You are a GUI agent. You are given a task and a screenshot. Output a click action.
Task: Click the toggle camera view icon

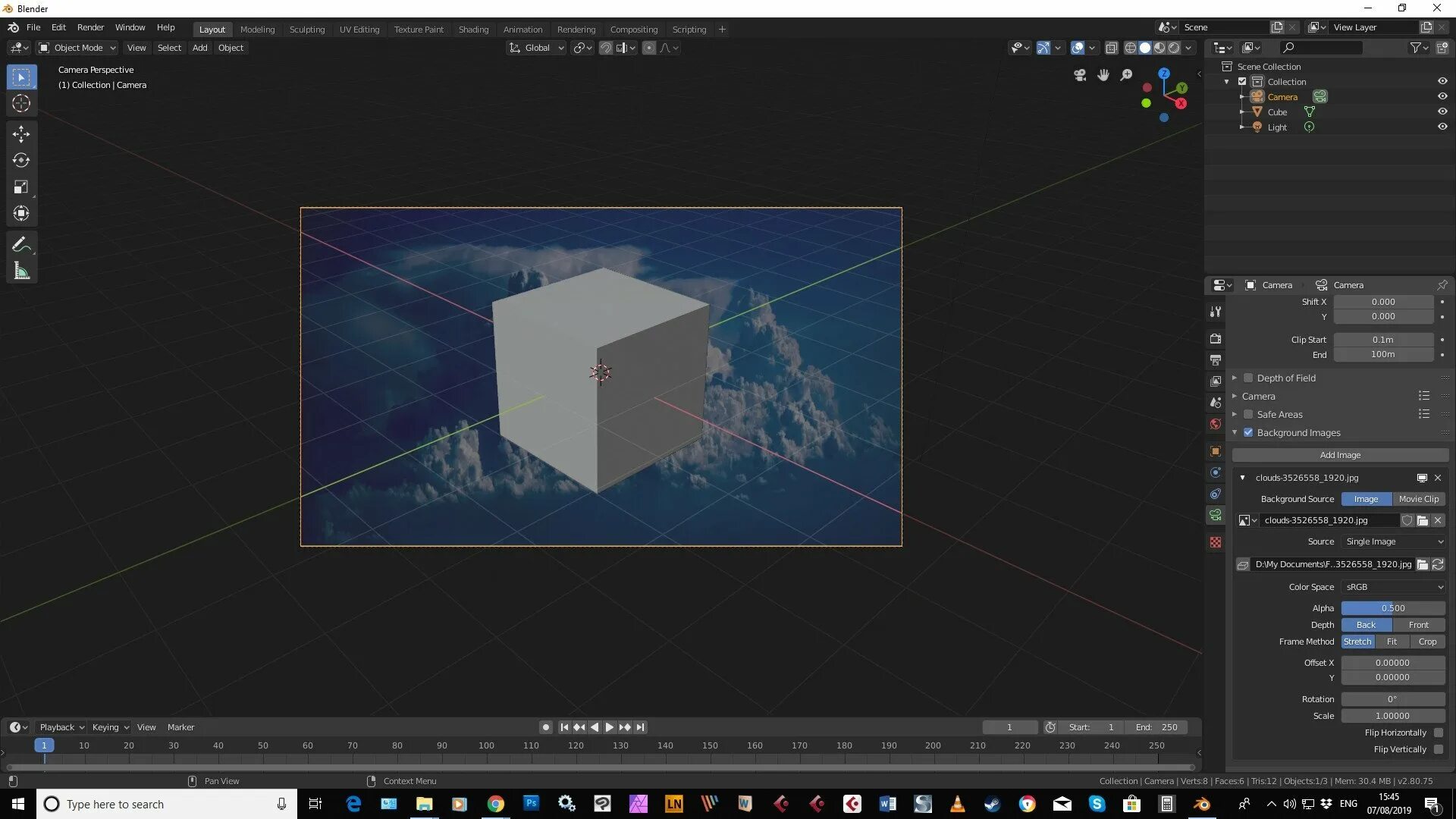(x=1080, y=74)
